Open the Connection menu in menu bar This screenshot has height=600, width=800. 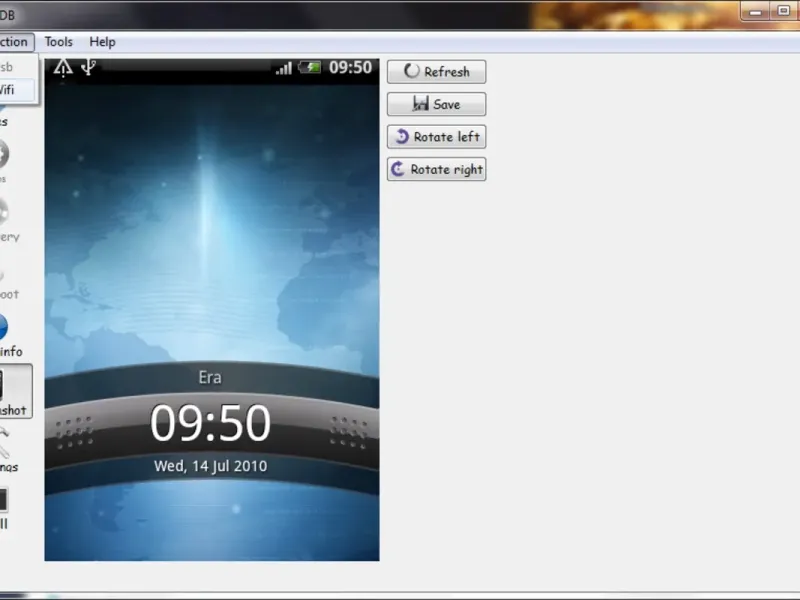[15, 42]
